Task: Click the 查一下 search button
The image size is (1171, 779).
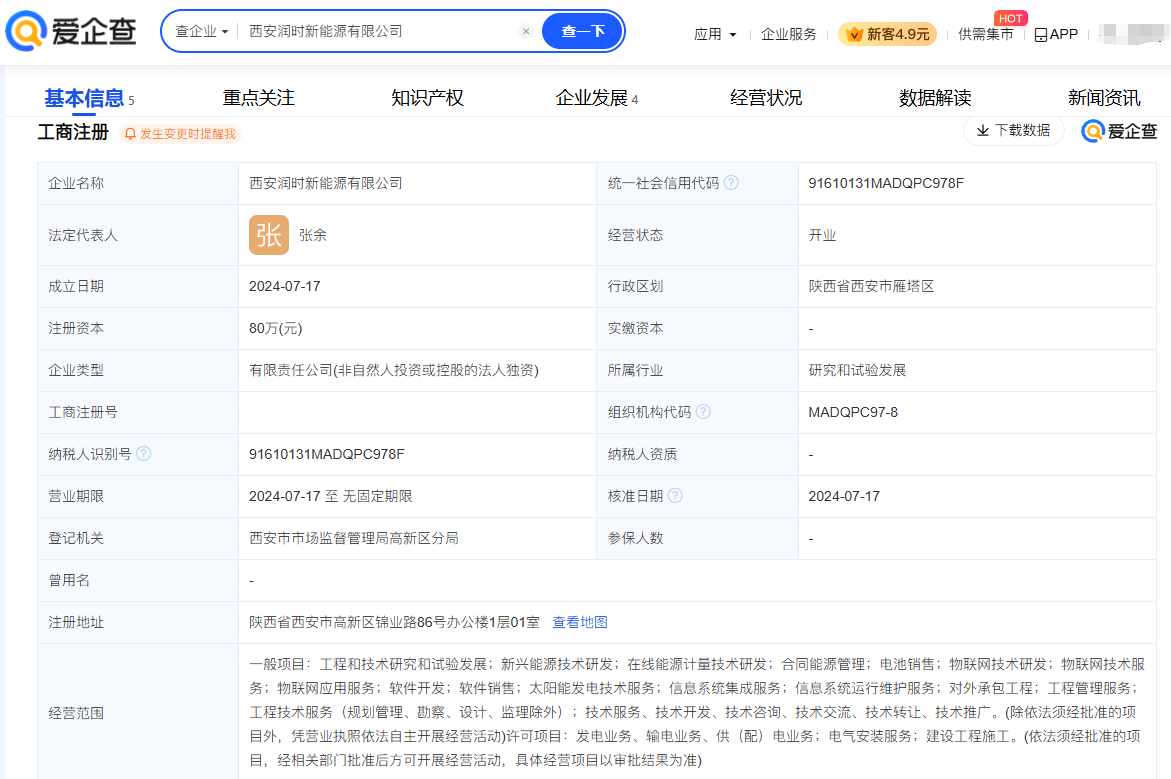Action: (583, 31)
